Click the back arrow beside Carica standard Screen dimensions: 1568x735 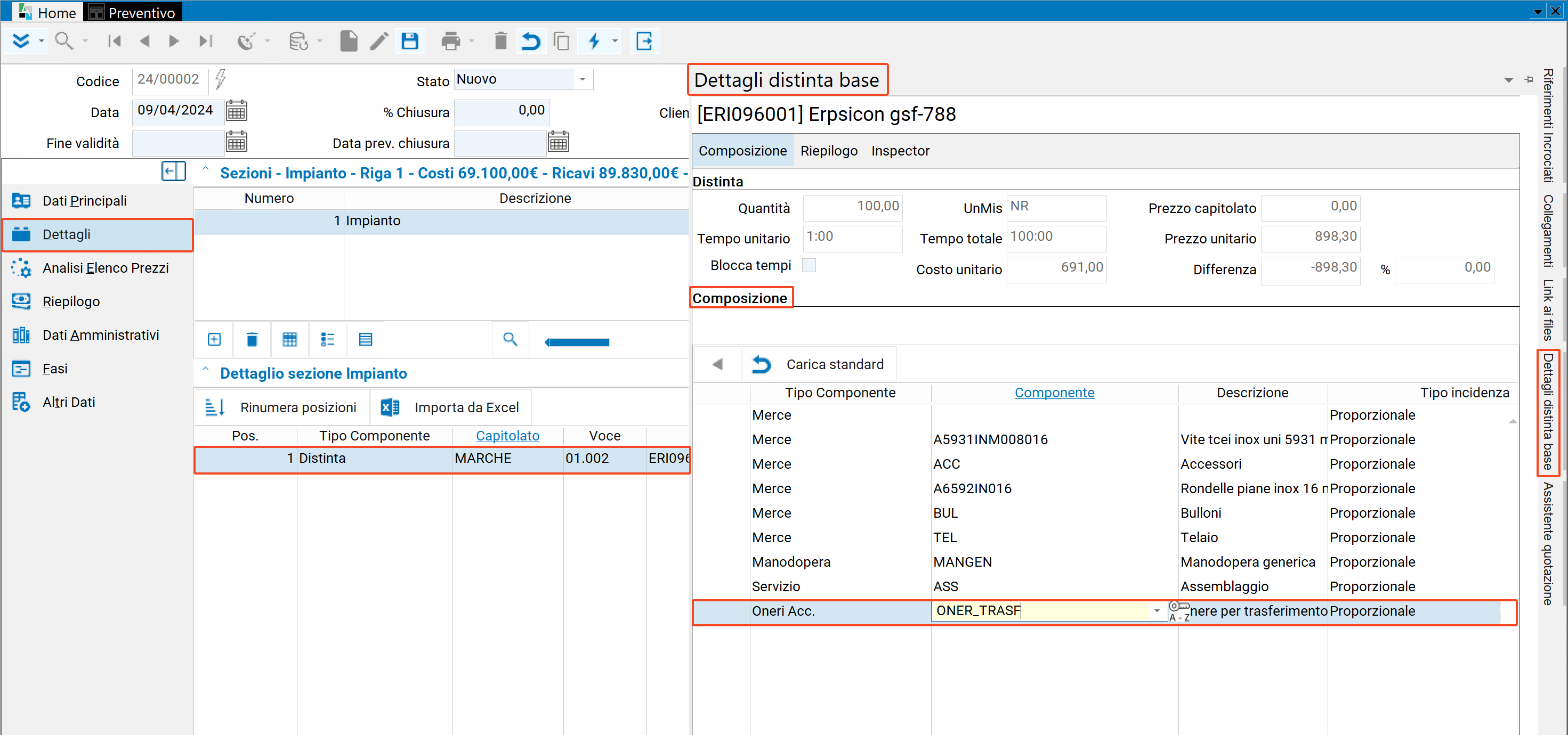717,364
